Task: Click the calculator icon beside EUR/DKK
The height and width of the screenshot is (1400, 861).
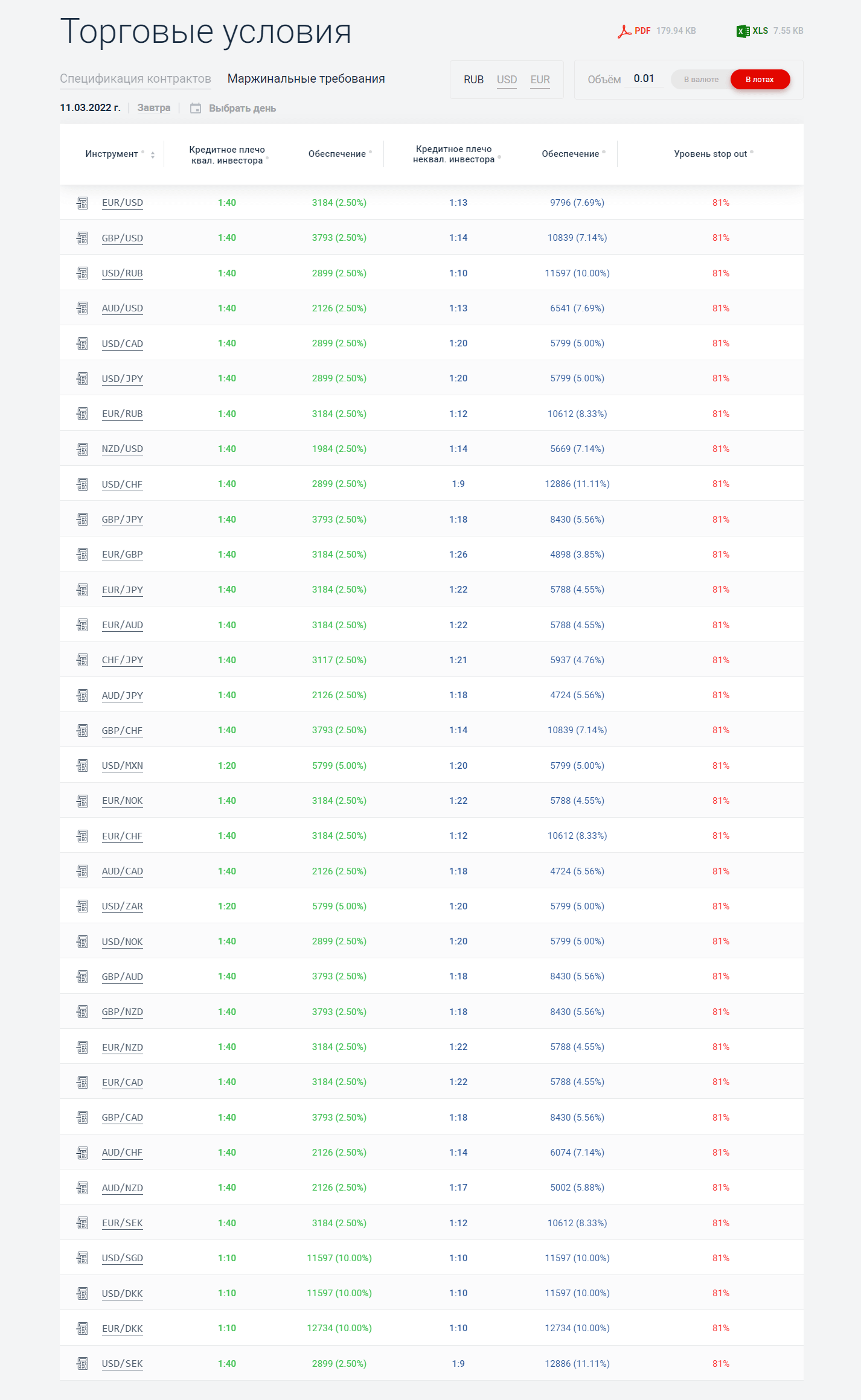Action: click(83, 1328)
